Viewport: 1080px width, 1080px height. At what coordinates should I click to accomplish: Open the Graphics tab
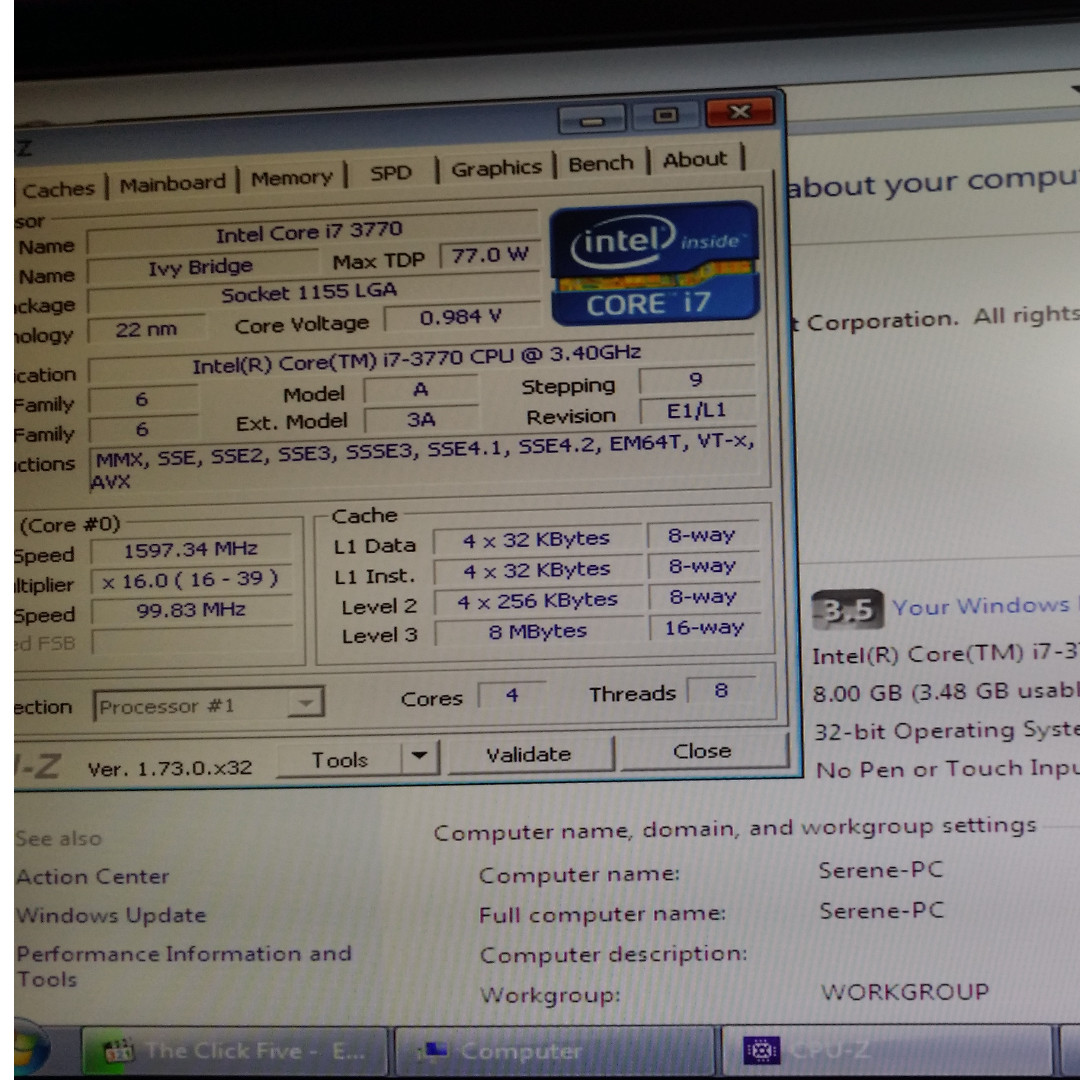coord(496,167)
